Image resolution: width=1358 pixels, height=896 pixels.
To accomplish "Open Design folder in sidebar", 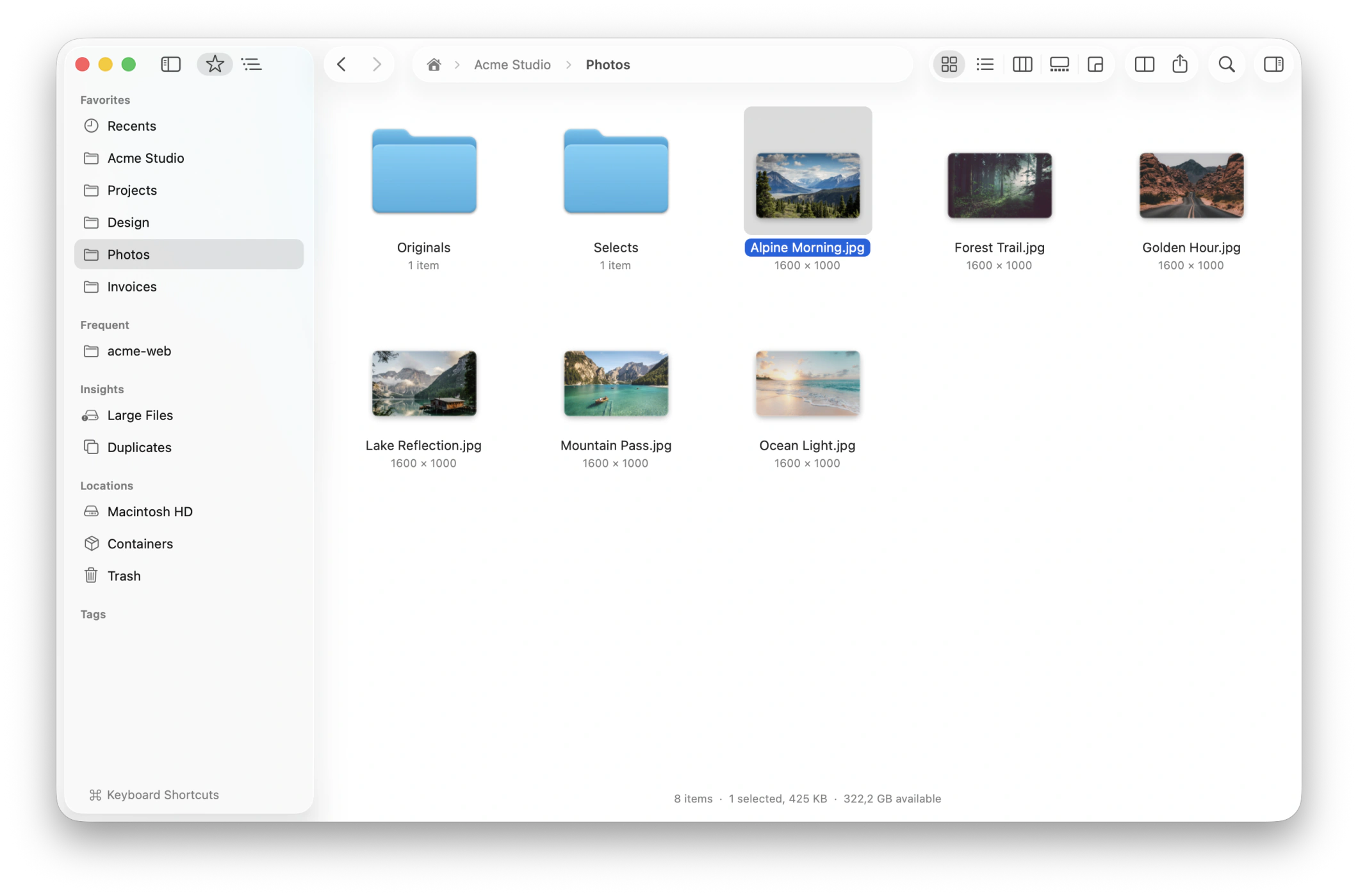I will pos(189,222).
